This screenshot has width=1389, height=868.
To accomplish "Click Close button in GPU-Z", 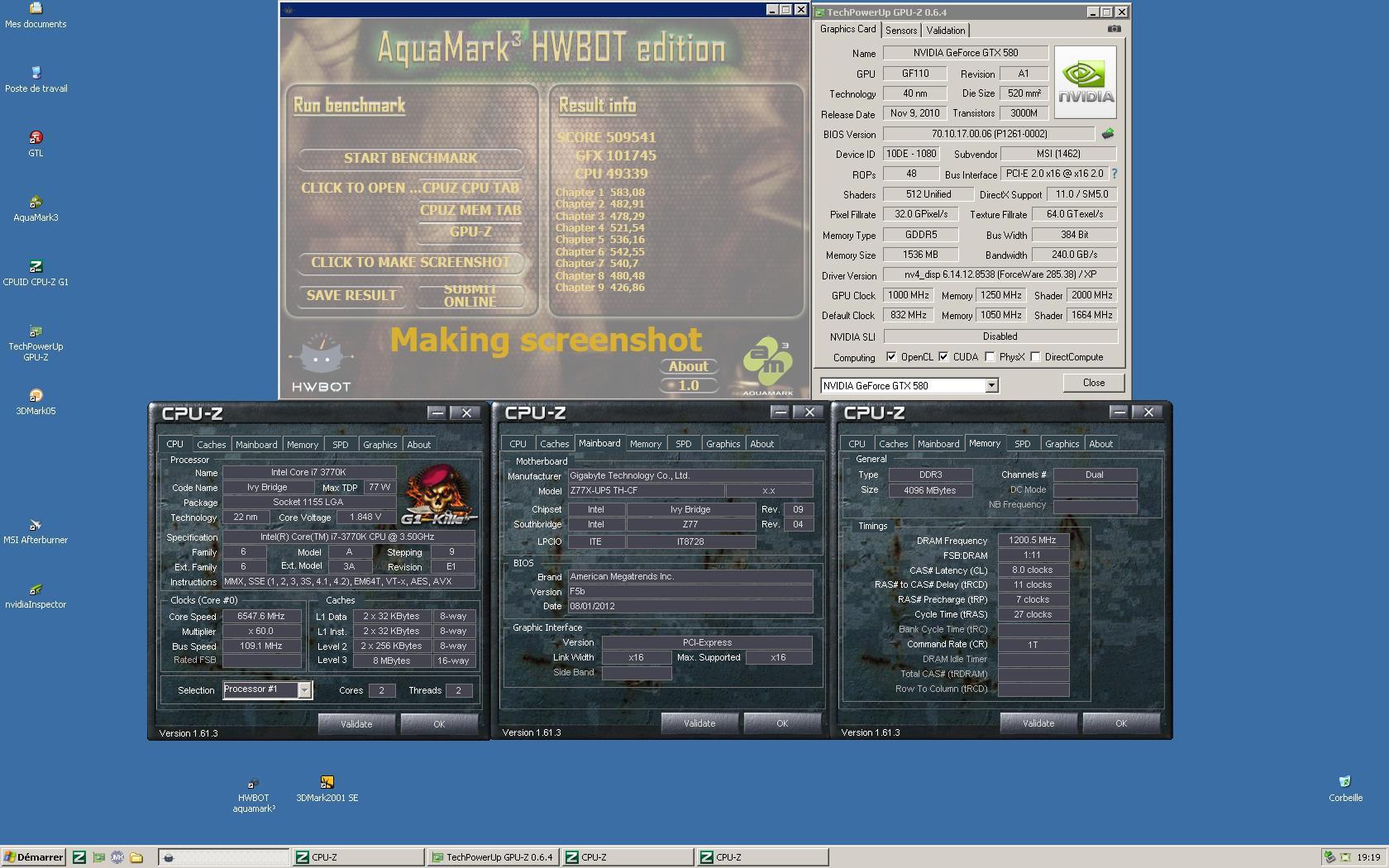I will (1093, 383).
